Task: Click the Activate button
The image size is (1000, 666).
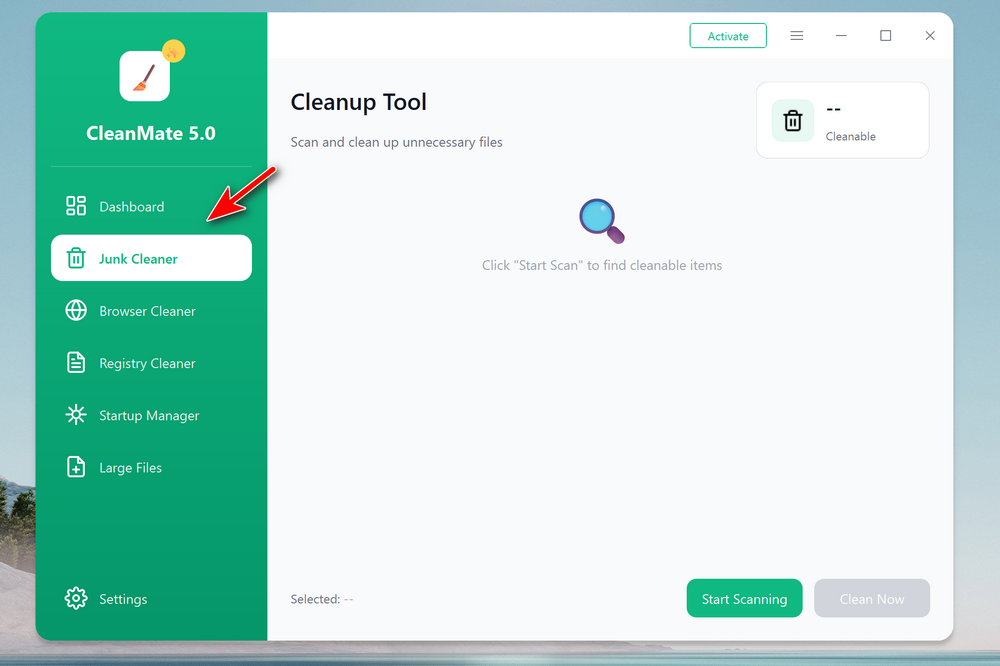Action: point(728,36)
